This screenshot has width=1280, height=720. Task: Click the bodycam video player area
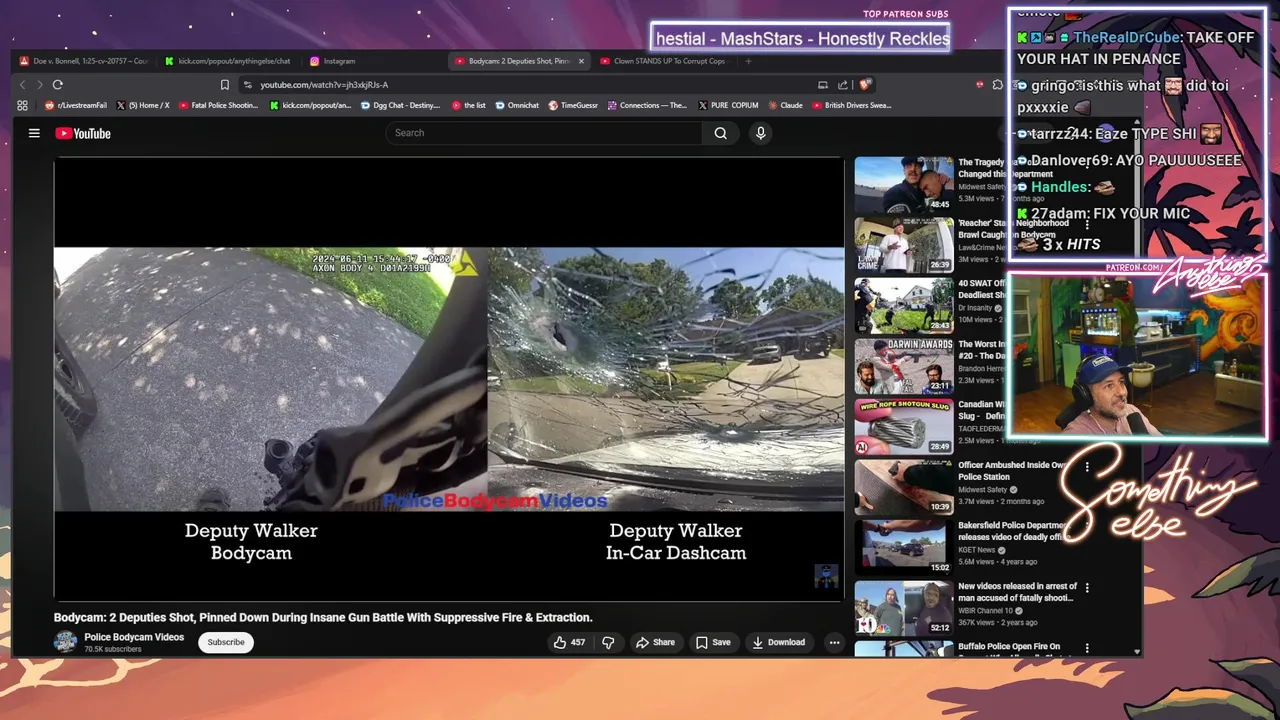(x=449, y=379)
